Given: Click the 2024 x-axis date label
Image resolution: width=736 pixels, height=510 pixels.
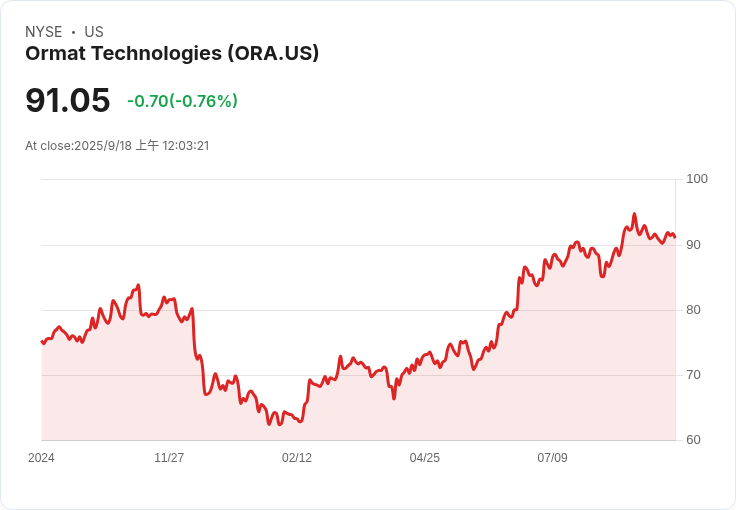Looking at the screenshot, I should click(41, 458).
